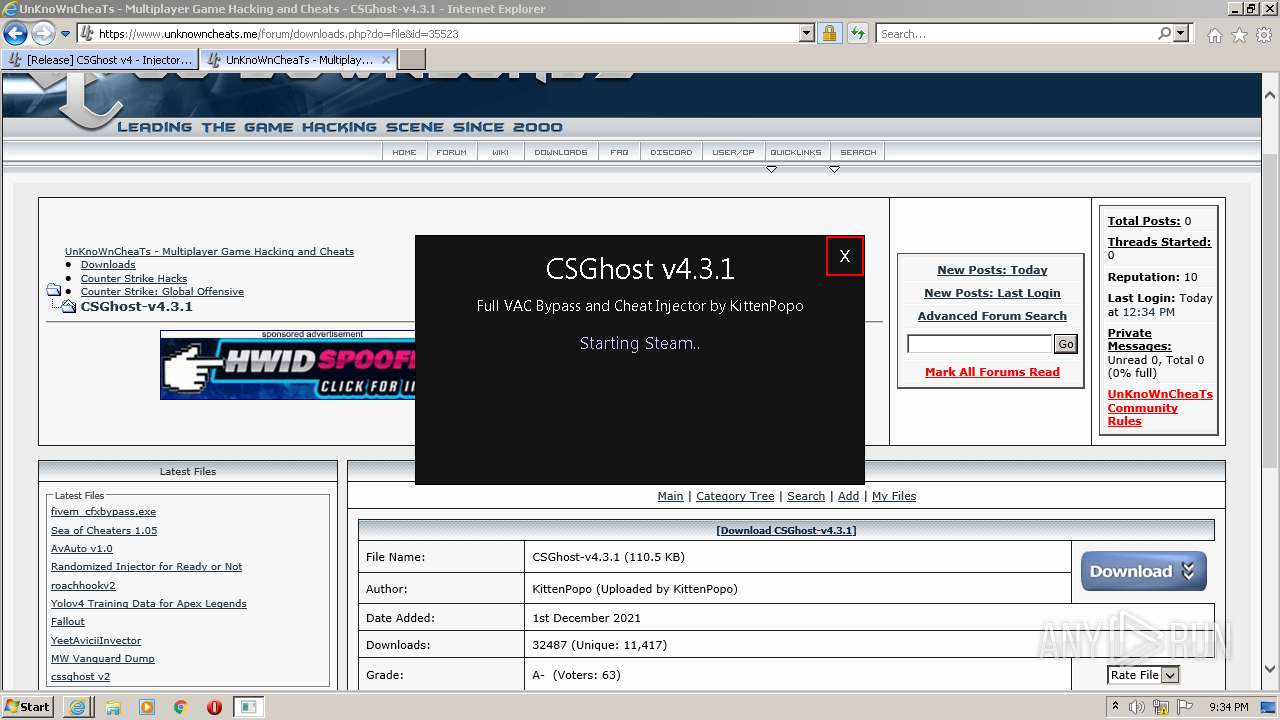Expand the search provider dropdown arrow
Screen dimensions: 1280x720
(1182, 34)
